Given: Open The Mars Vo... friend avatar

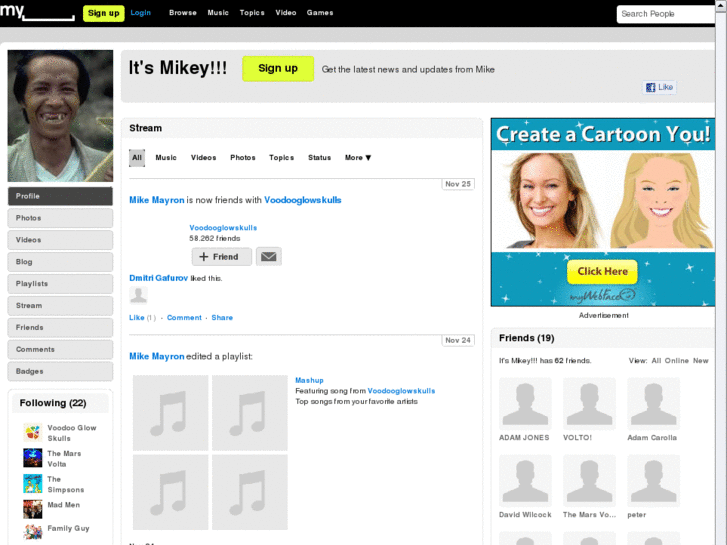Looking at the screenshot, I should [x=589, y=481].
